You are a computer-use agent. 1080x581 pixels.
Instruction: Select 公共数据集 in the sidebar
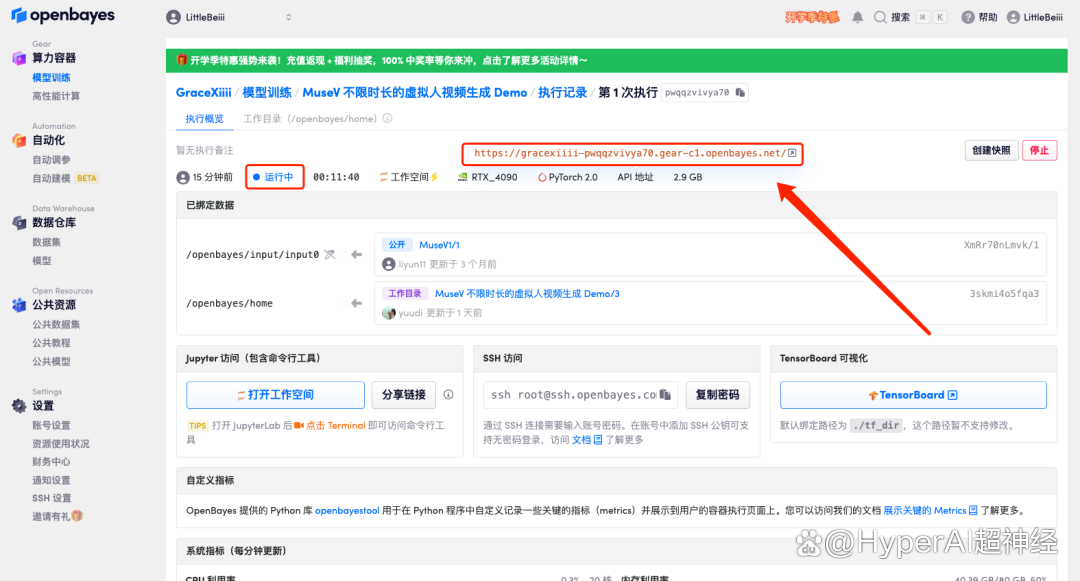point(56,324)
